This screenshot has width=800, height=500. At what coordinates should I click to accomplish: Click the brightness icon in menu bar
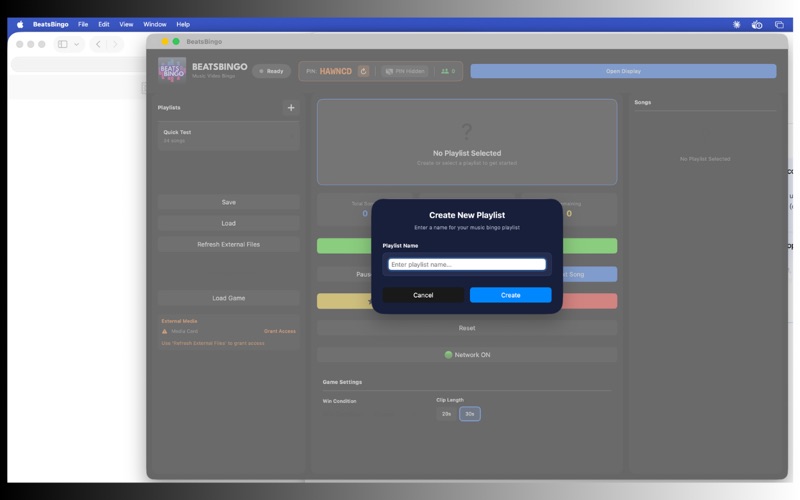click(x=736, y=24)
